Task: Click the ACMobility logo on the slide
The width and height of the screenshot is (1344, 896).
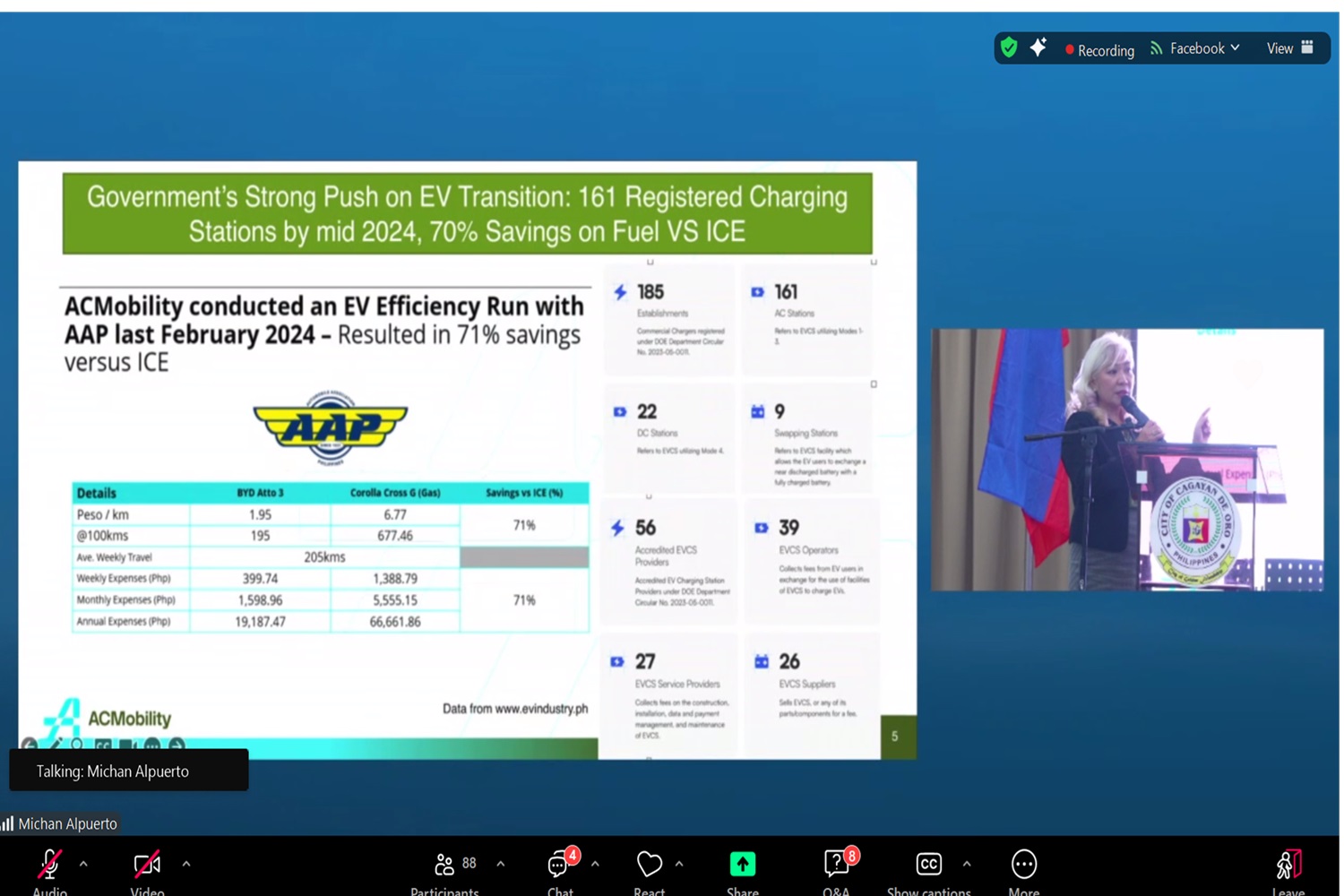Action: (107, 718)
